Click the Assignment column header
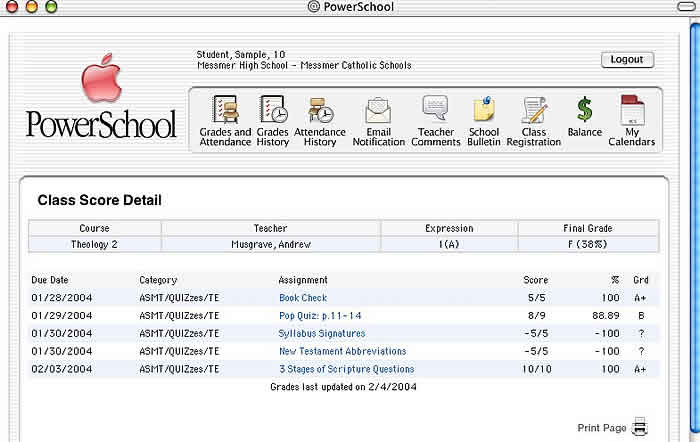The width and height of the screenshot is (700, 442). point(303,280)
